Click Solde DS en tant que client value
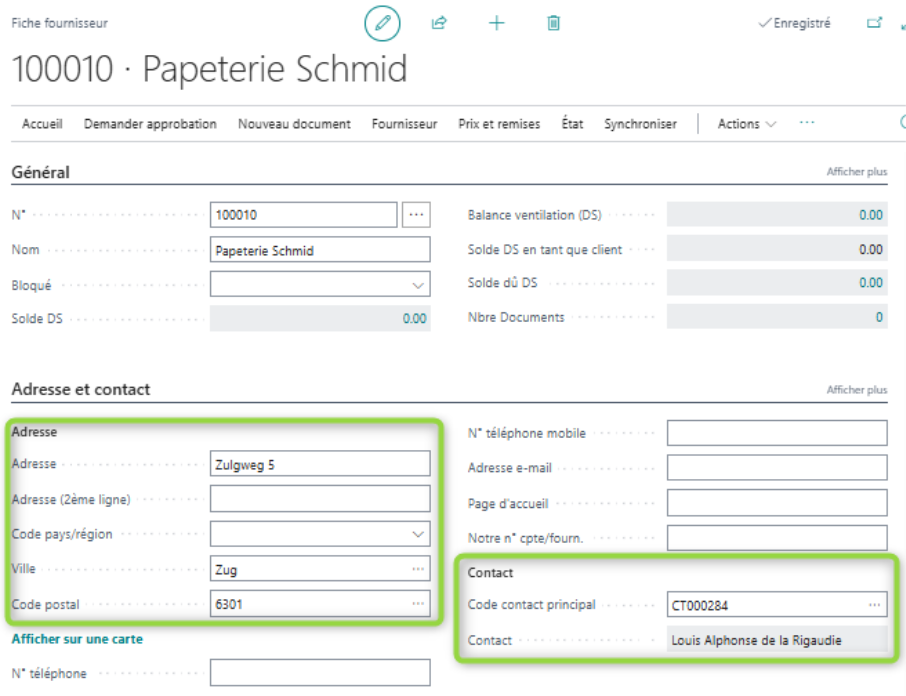Image resolution: width=906 pixels, height=696 pixels. pos(777,250)
